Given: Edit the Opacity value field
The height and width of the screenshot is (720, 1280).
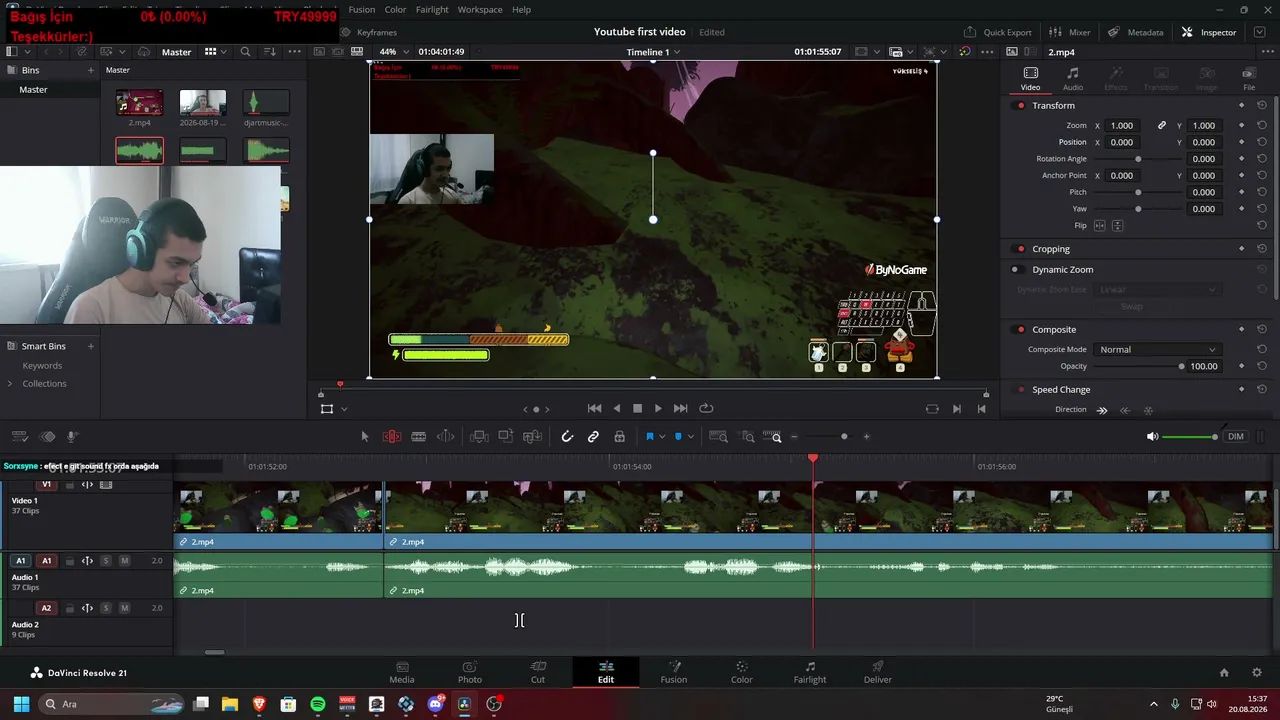Looking at the screenshot, I should coord(1204,366).
